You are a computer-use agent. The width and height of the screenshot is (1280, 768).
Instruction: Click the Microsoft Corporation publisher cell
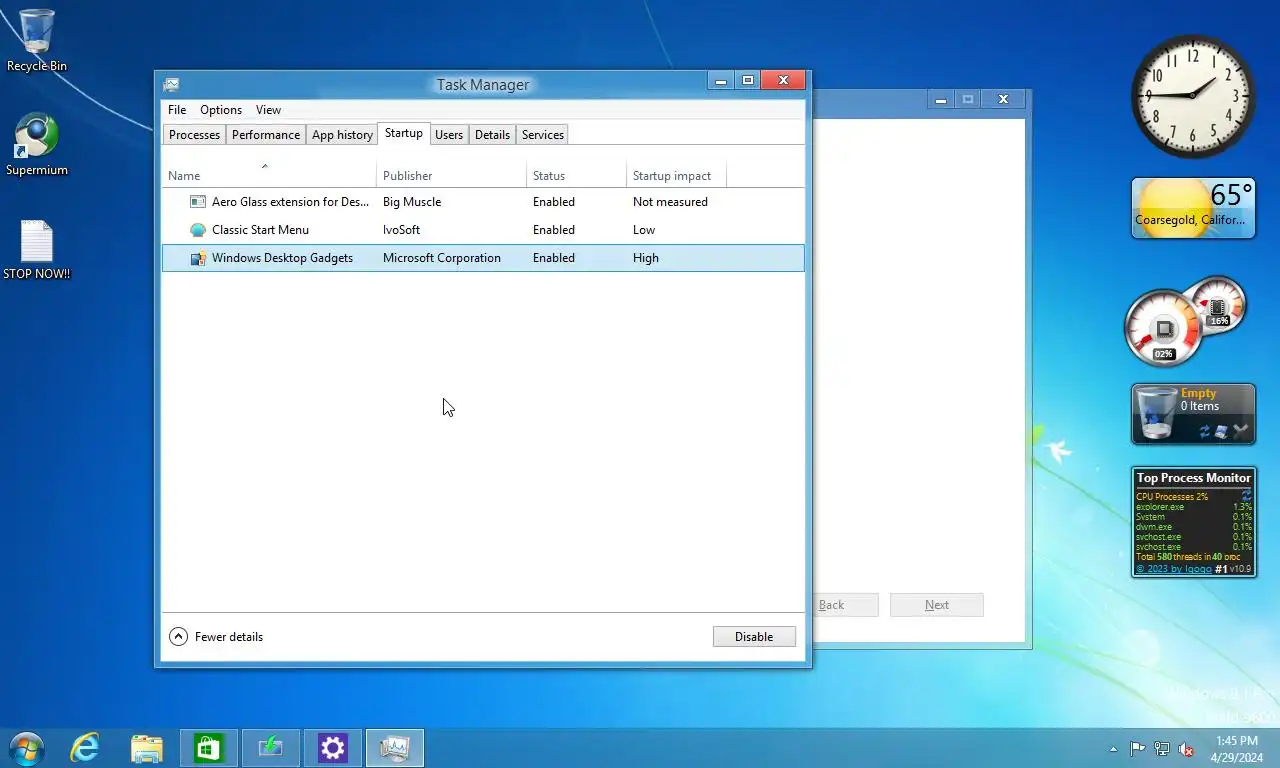pos(442,258)
